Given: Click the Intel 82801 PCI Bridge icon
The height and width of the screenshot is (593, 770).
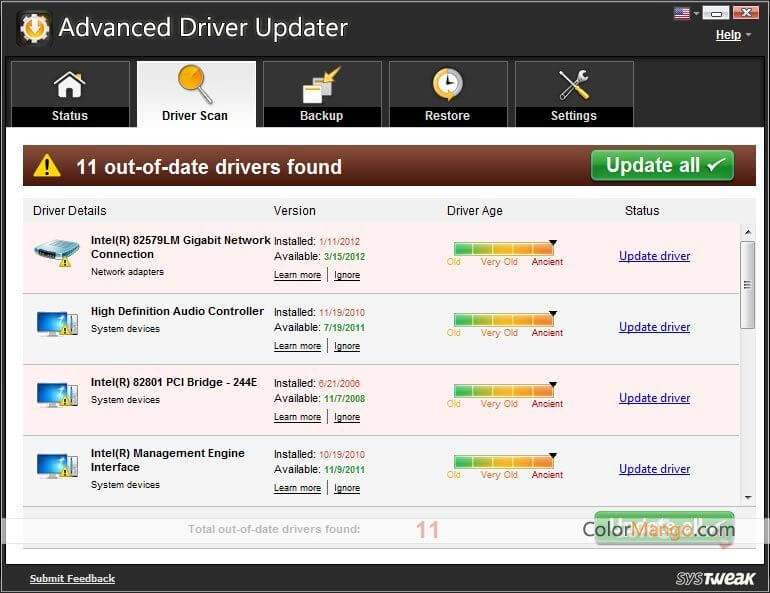Looking at the screenshot, I should pos(56,395).
